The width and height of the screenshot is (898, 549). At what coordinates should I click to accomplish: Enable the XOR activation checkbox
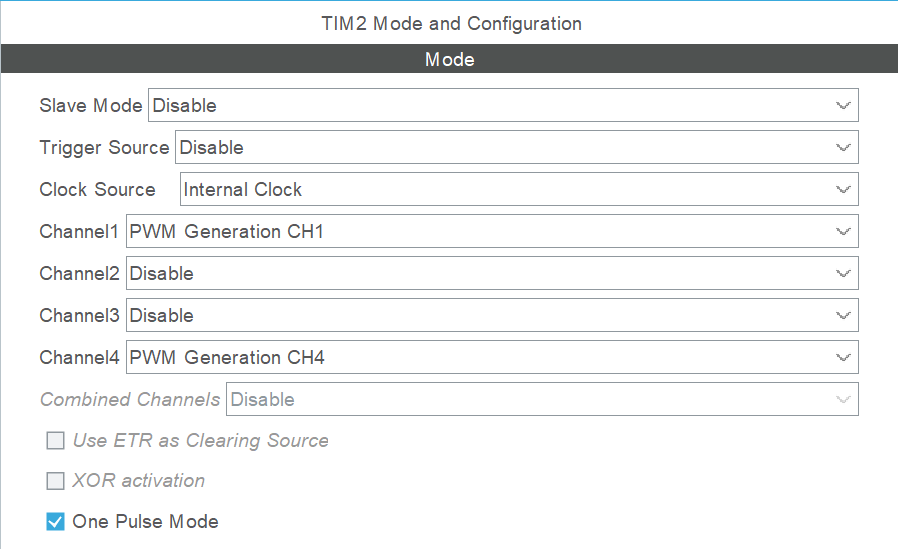[56, 481]
